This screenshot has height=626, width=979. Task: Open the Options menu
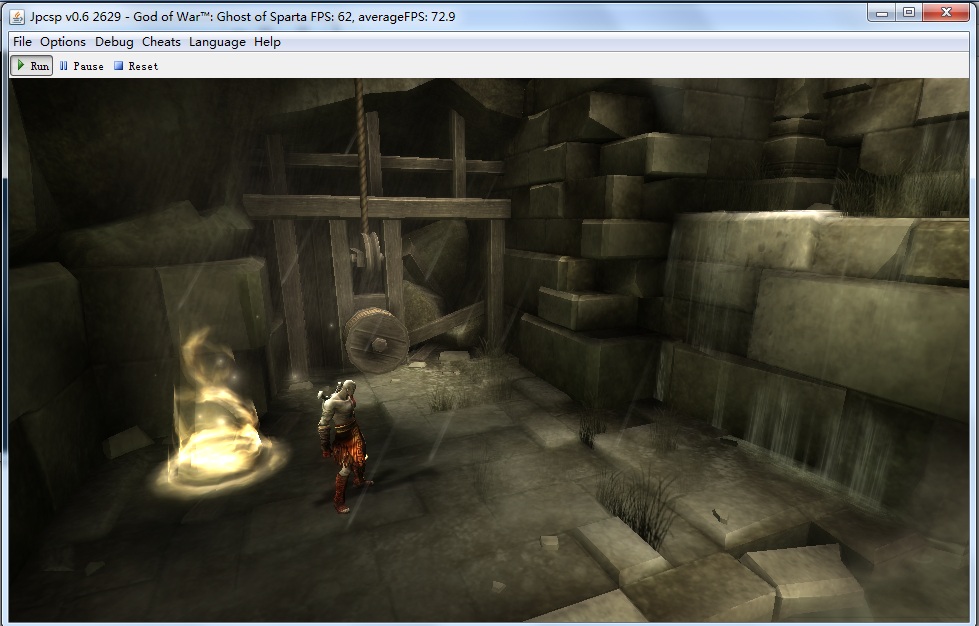pyautogui.click(x=62, y=42)
